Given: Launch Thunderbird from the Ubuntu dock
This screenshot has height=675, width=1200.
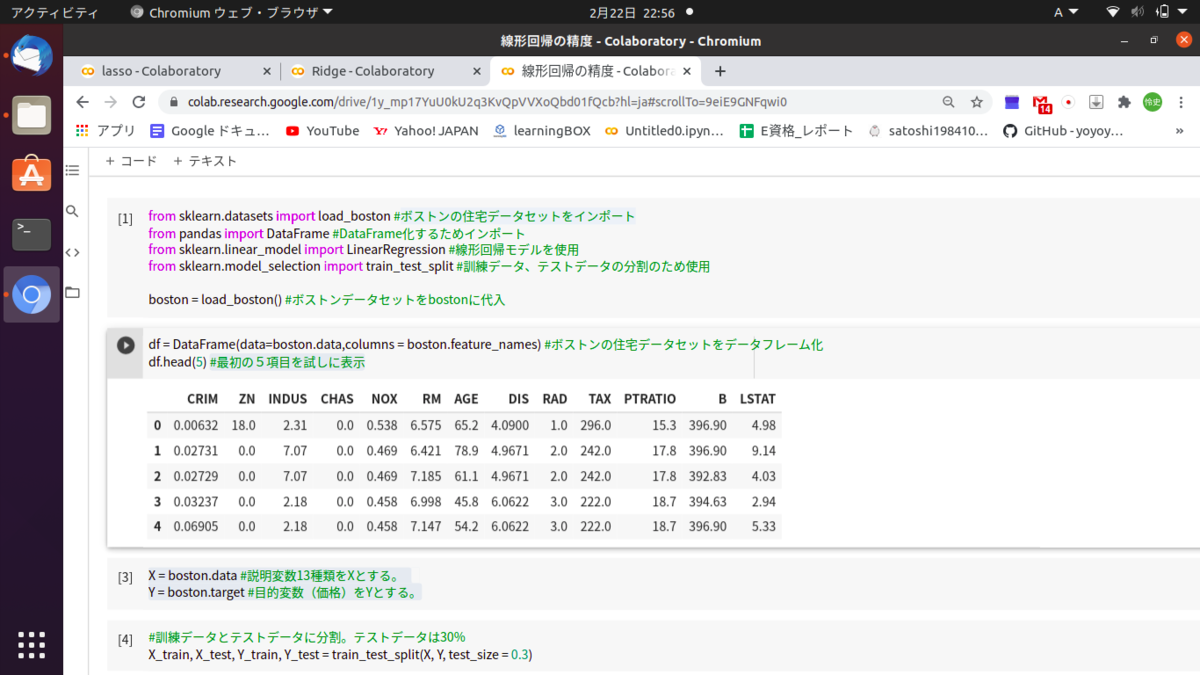Looking at the screenshot, I should click(x=31, y=56).
